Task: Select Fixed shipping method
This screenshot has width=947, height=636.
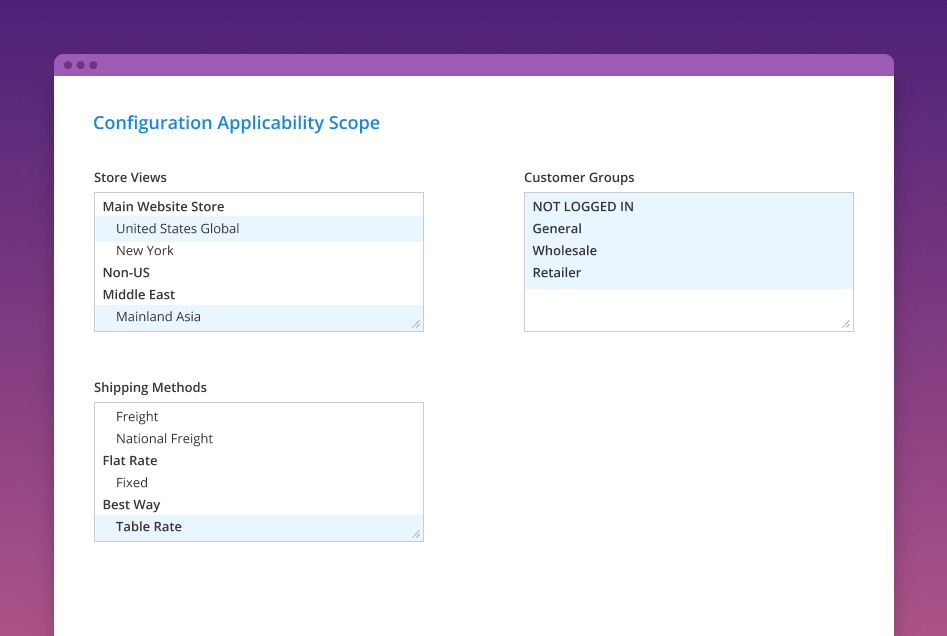Action: (132, 483)
